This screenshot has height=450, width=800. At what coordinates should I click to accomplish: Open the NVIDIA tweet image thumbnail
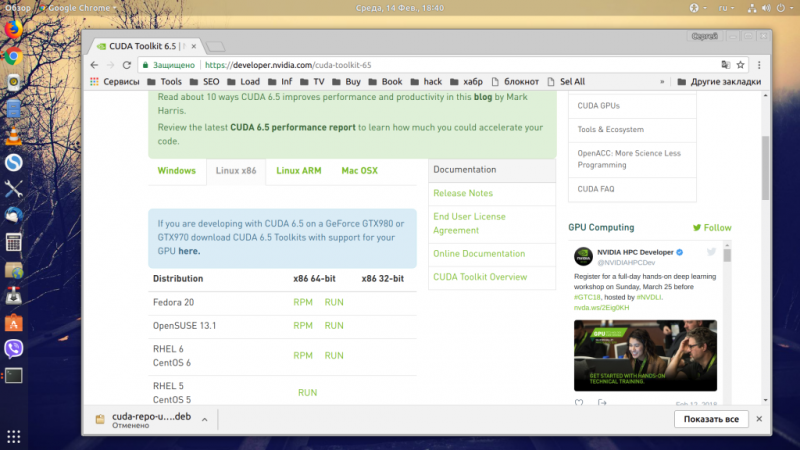[645, 356]
